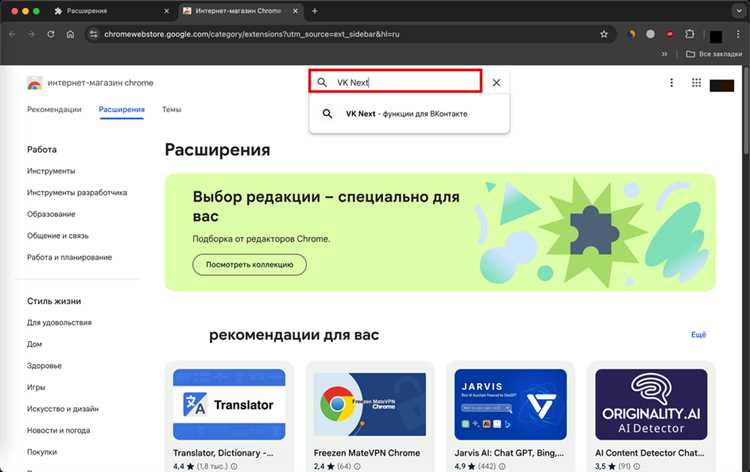Screen dimensions: 750x472
Task: Open the Инструменты category
Action: (51, 171)
